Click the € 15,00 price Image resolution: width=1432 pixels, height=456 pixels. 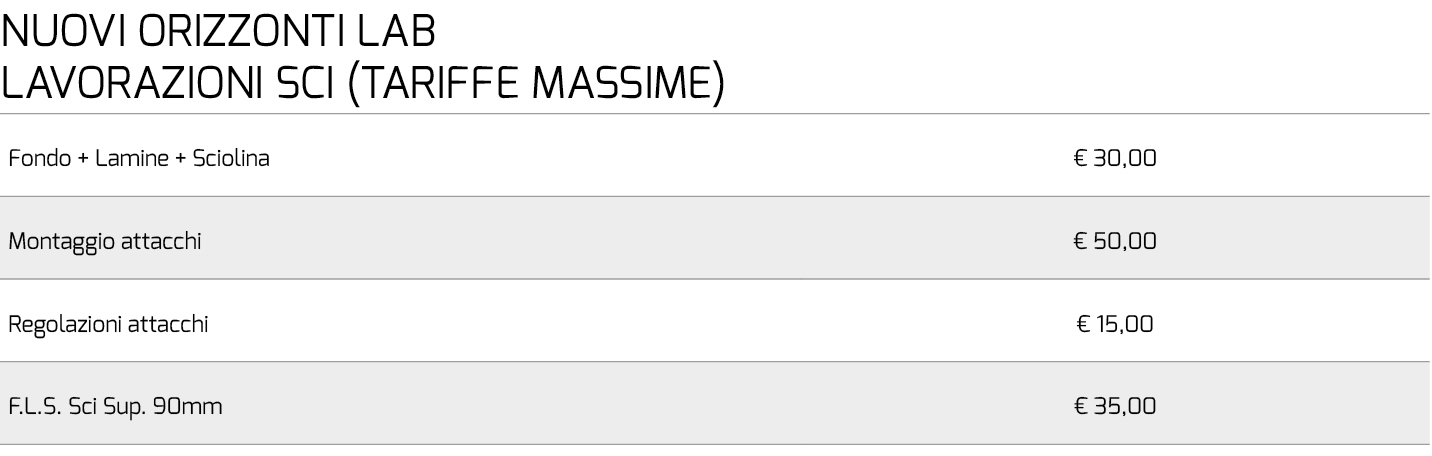tap(1116, 324)
